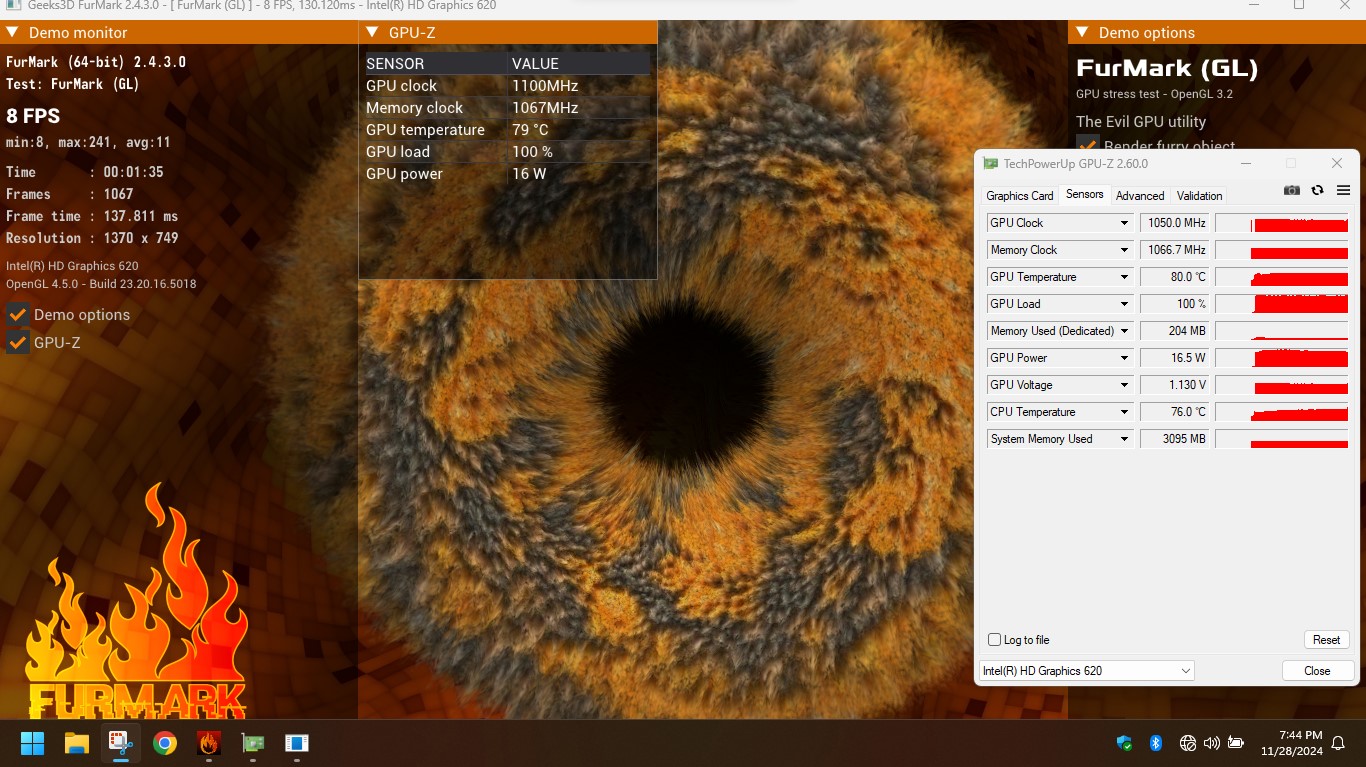Click the Bluetooth icon in system tray
Image resolution: width=1366 pixels, height=767 pixels.
(1155, 743)
